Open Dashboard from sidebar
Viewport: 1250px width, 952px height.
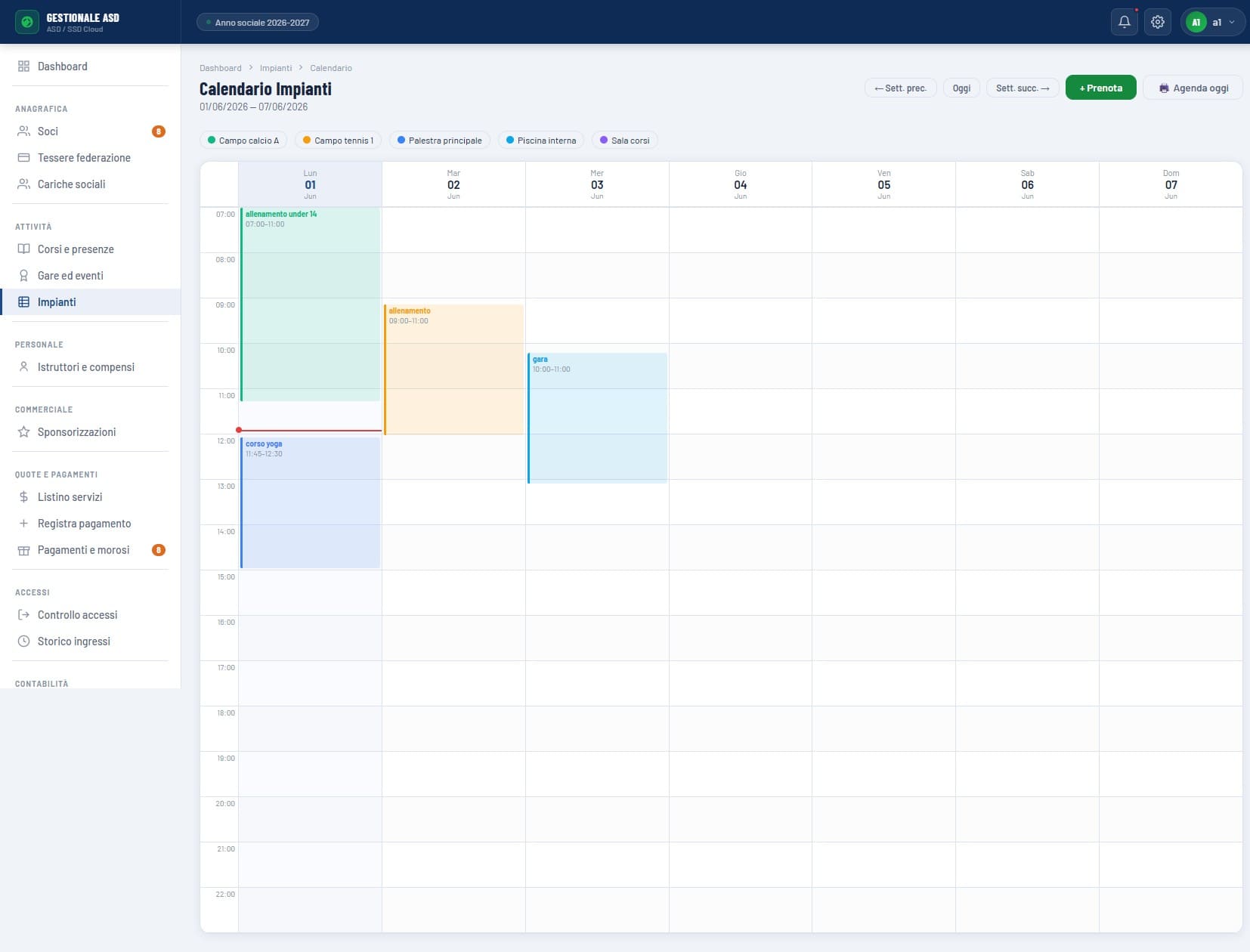pos(91,66)
